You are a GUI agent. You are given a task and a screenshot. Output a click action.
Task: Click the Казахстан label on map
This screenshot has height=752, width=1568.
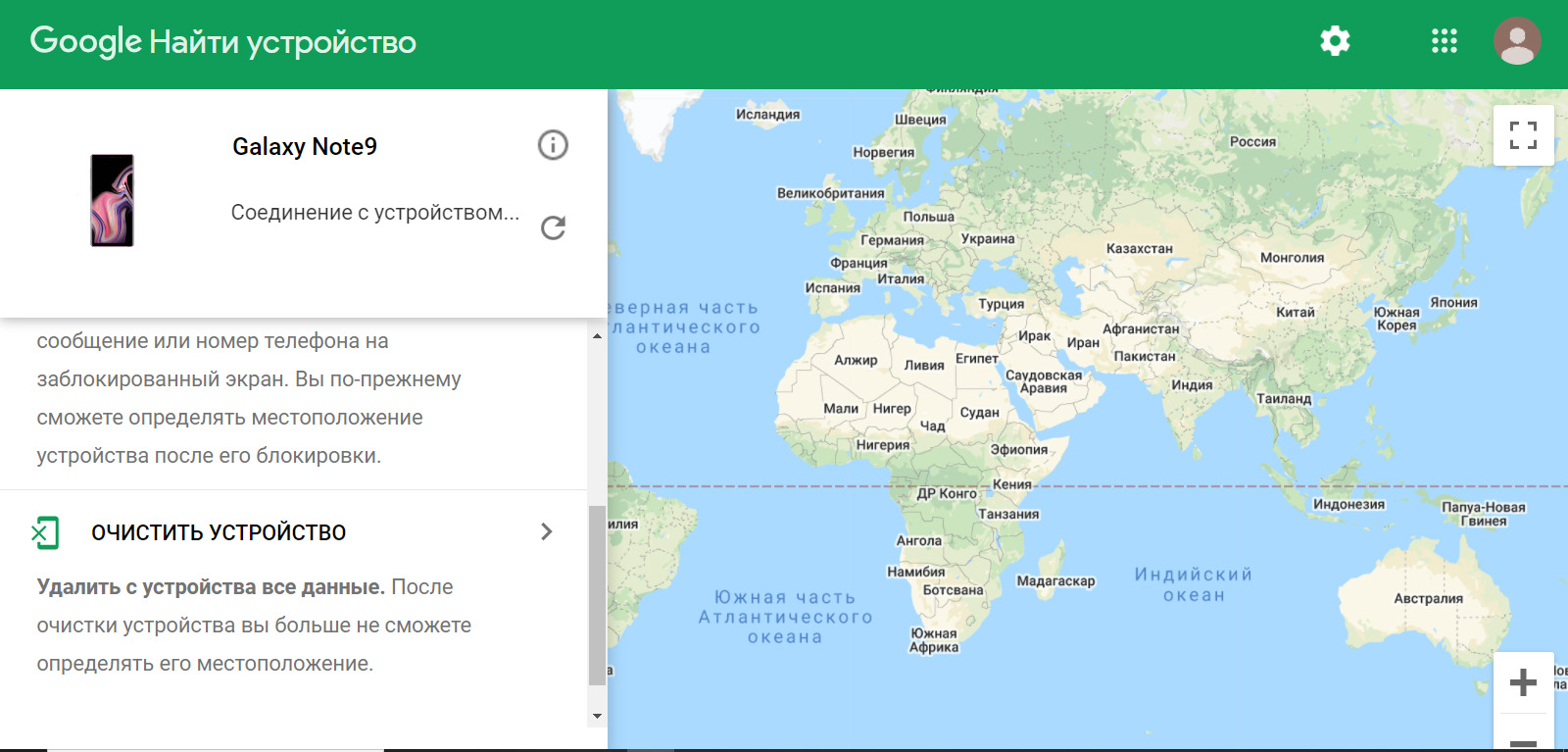point(1140,249)
